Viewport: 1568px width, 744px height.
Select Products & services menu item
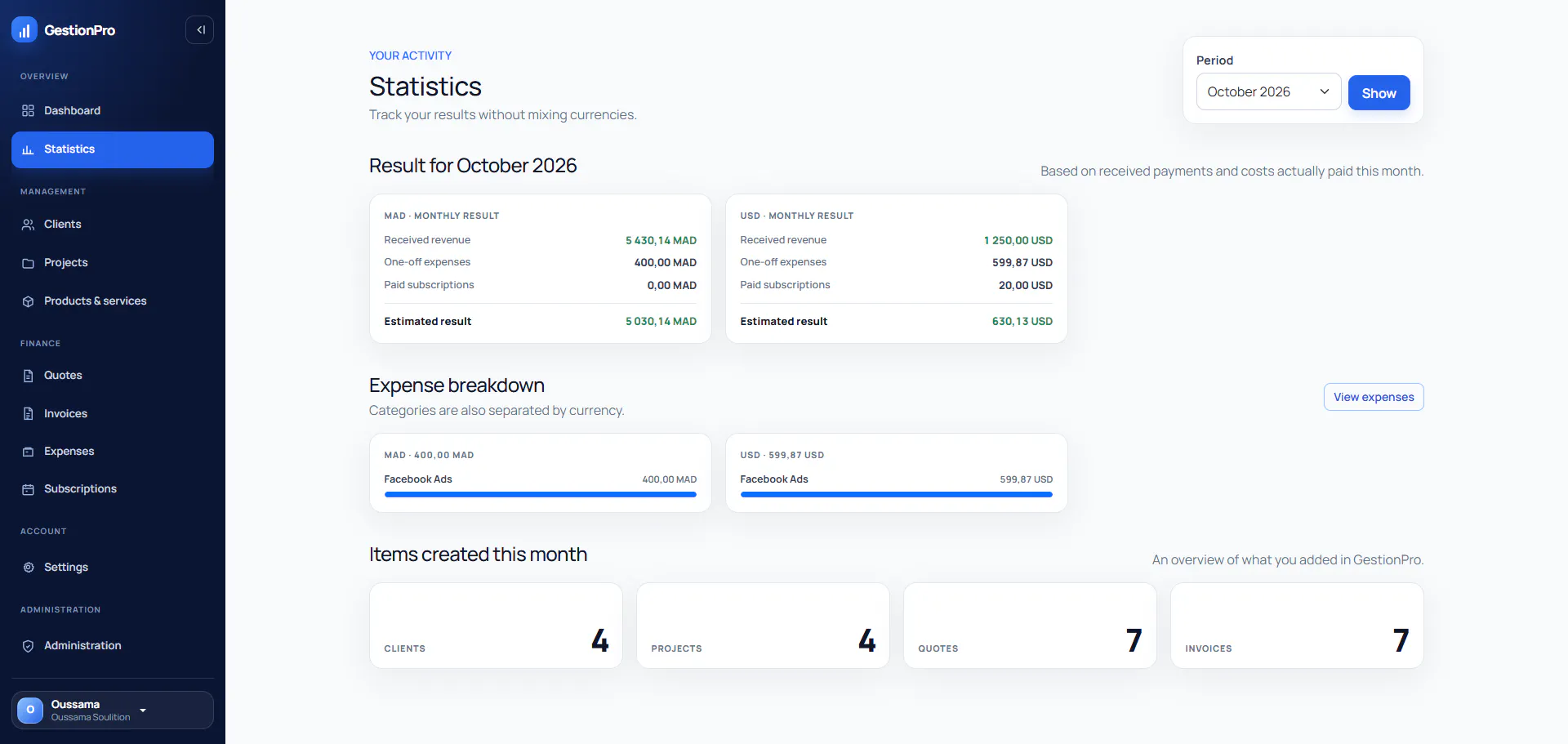click(113, 301)
